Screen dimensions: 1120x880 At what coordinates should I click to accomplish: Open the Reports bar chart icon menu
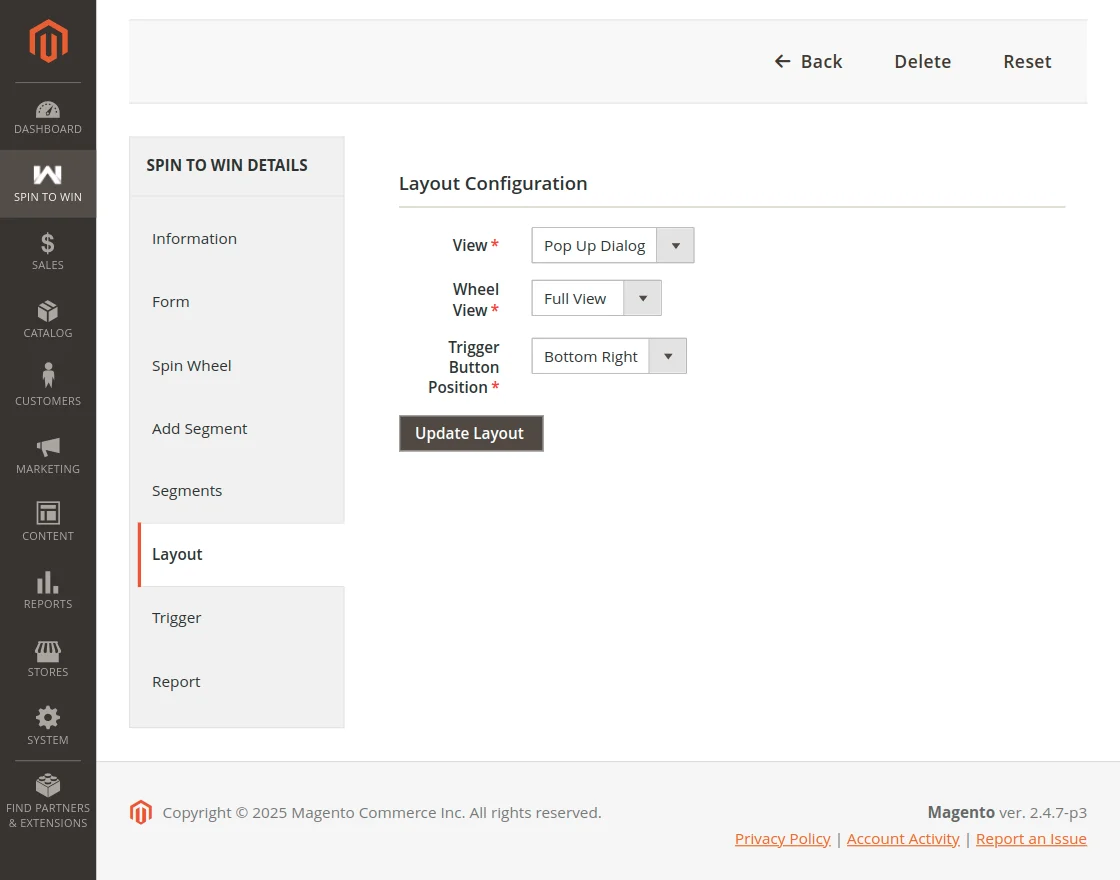click(48, 590)
